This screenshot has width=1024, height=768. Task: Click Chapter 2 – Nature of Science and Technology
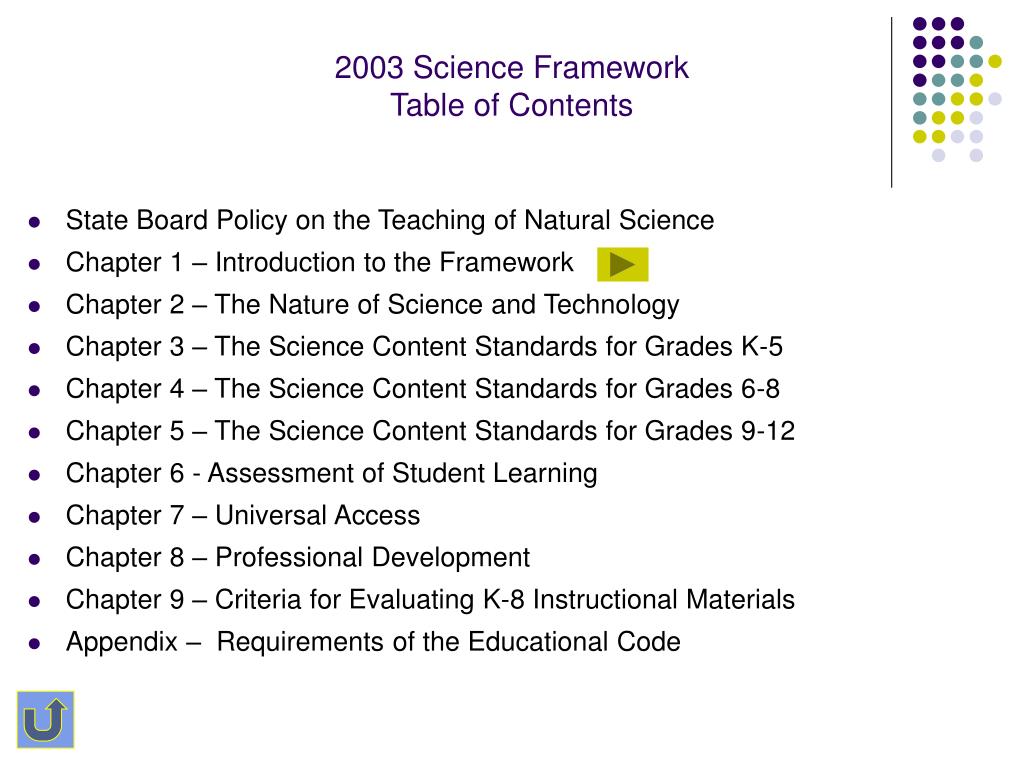tap(372, 306)
